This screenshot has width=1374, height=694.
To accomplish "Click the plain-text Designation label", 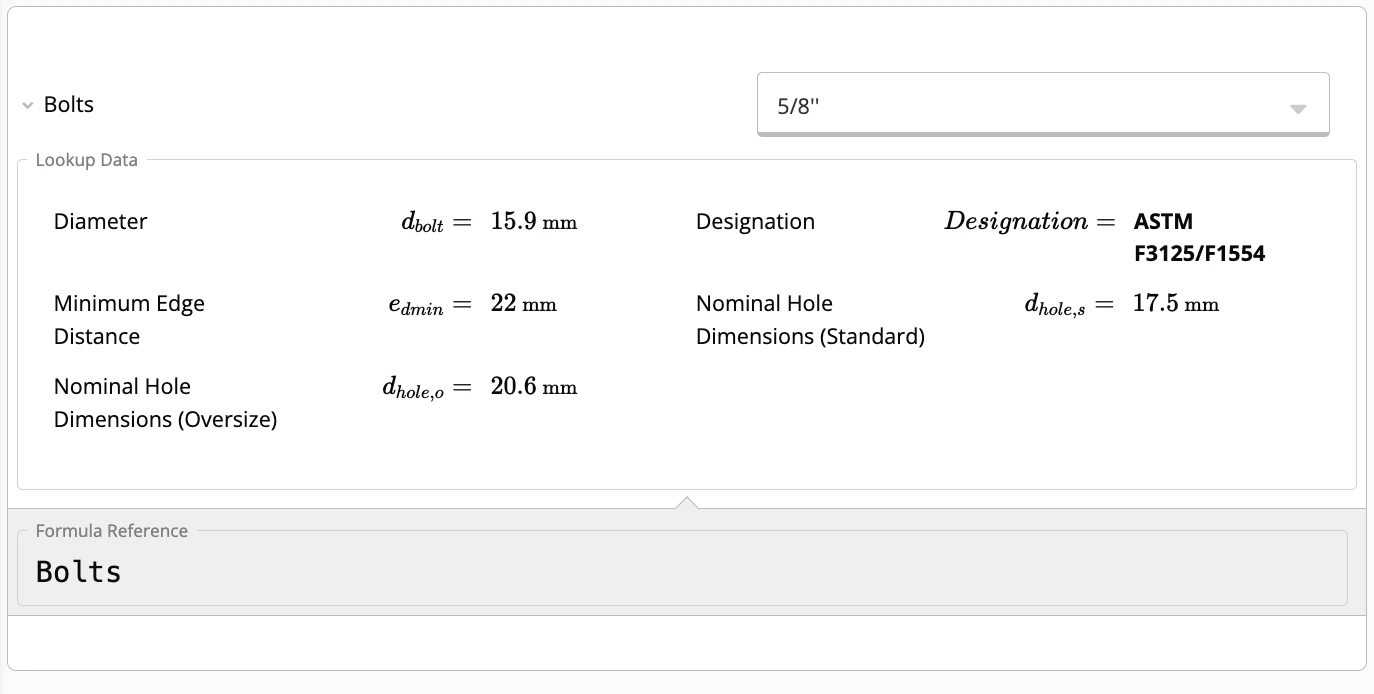I will point(755,222).
